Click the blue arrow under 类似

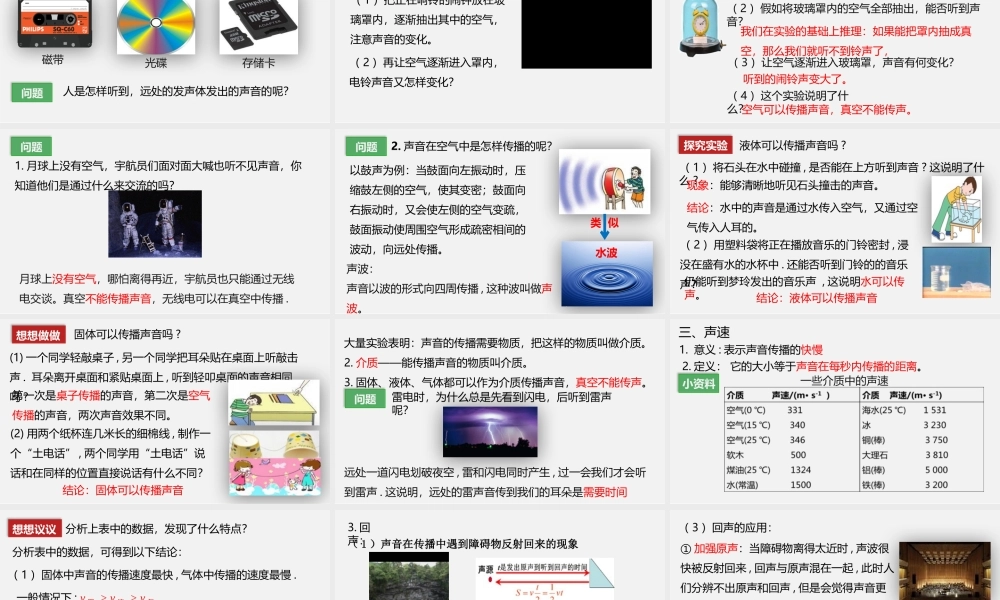(605, 228)
